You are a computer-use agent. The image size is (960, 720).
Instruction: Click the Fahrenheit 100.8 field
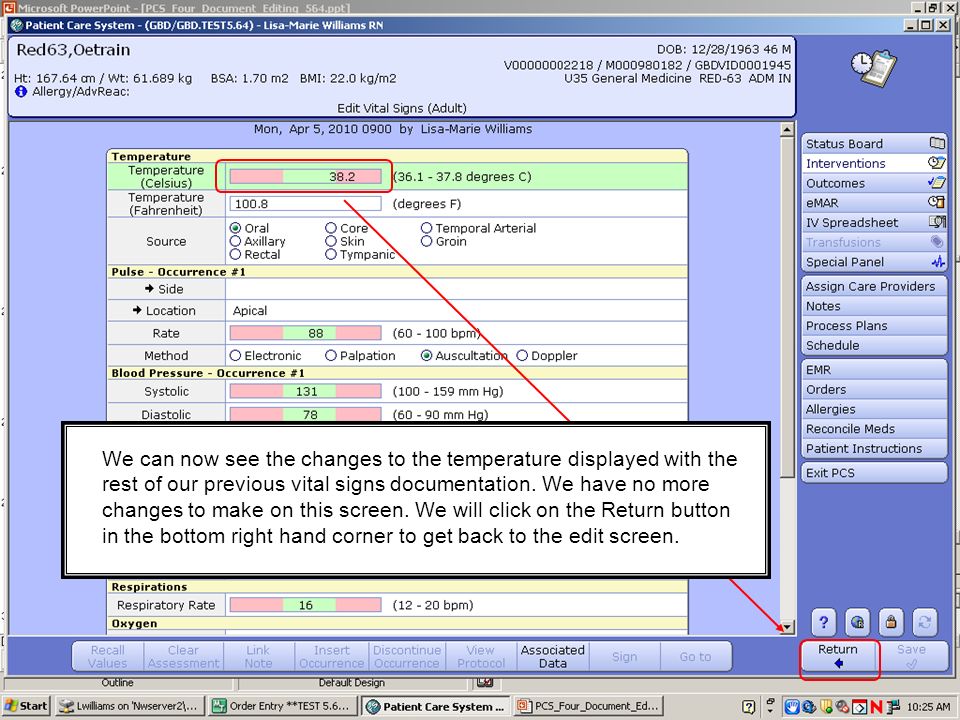coord(305,203)
